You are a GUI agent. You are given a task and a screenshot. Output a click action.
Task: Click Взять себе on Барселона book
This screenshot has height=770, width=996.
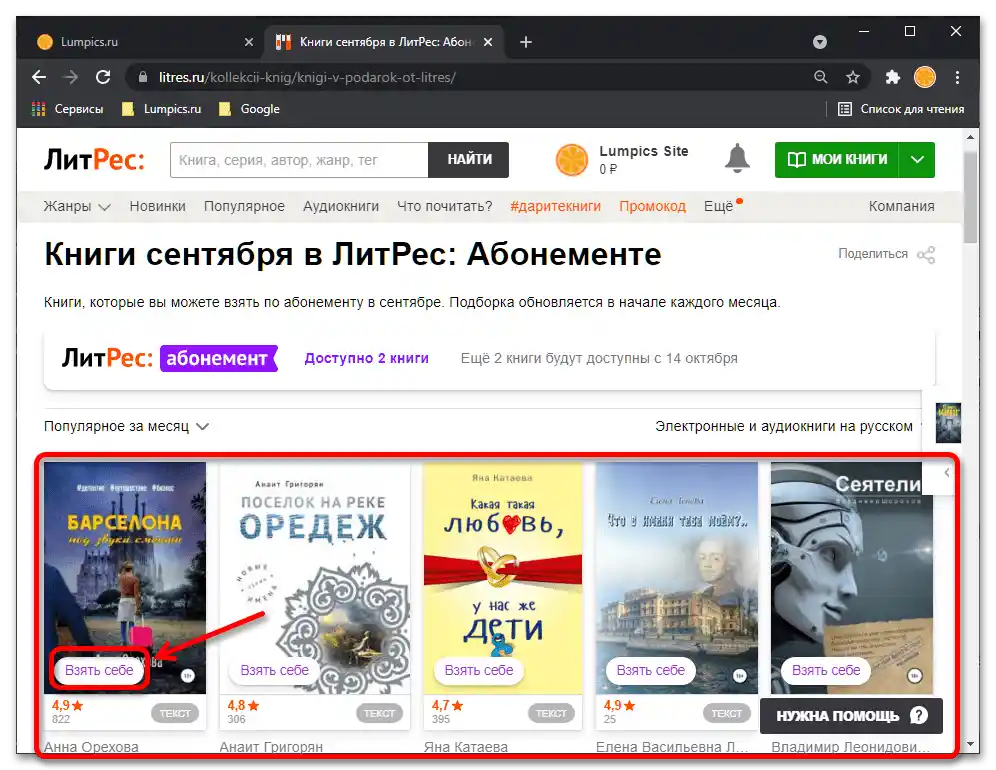click(99, 670)
